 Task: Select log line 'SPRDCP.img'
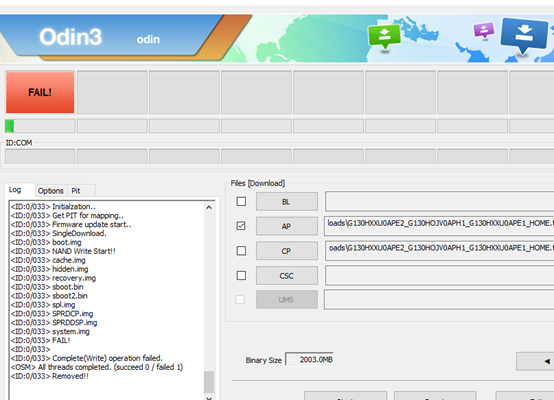point(52,313)
